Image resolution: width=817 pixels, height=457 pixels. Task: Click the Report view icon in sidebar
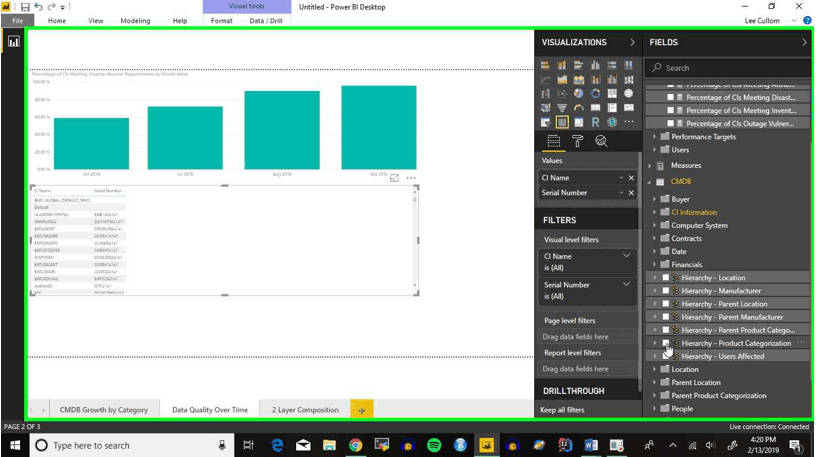[x=14, y=42]
